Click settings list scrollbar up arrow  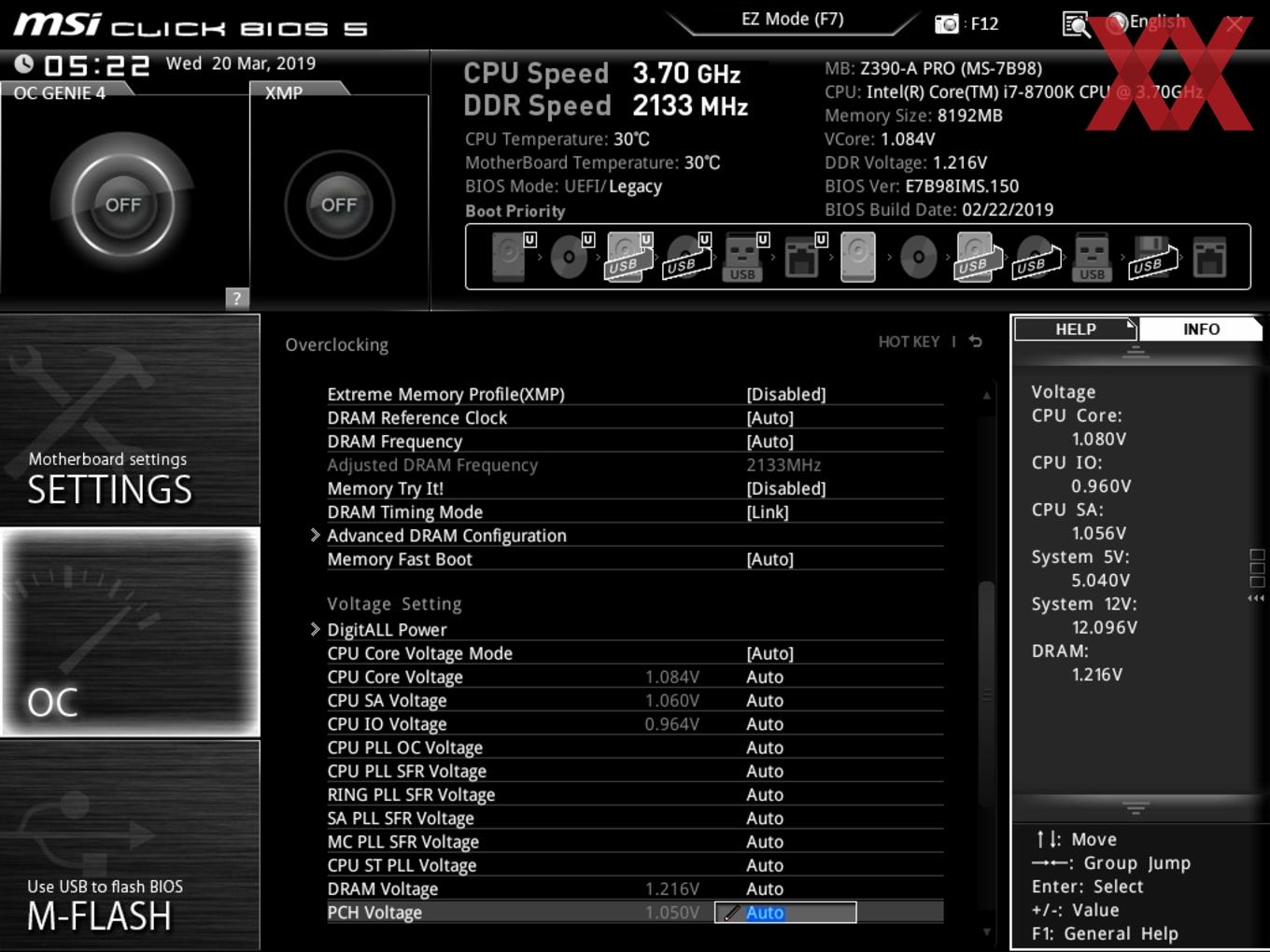(x=986, y=396)
